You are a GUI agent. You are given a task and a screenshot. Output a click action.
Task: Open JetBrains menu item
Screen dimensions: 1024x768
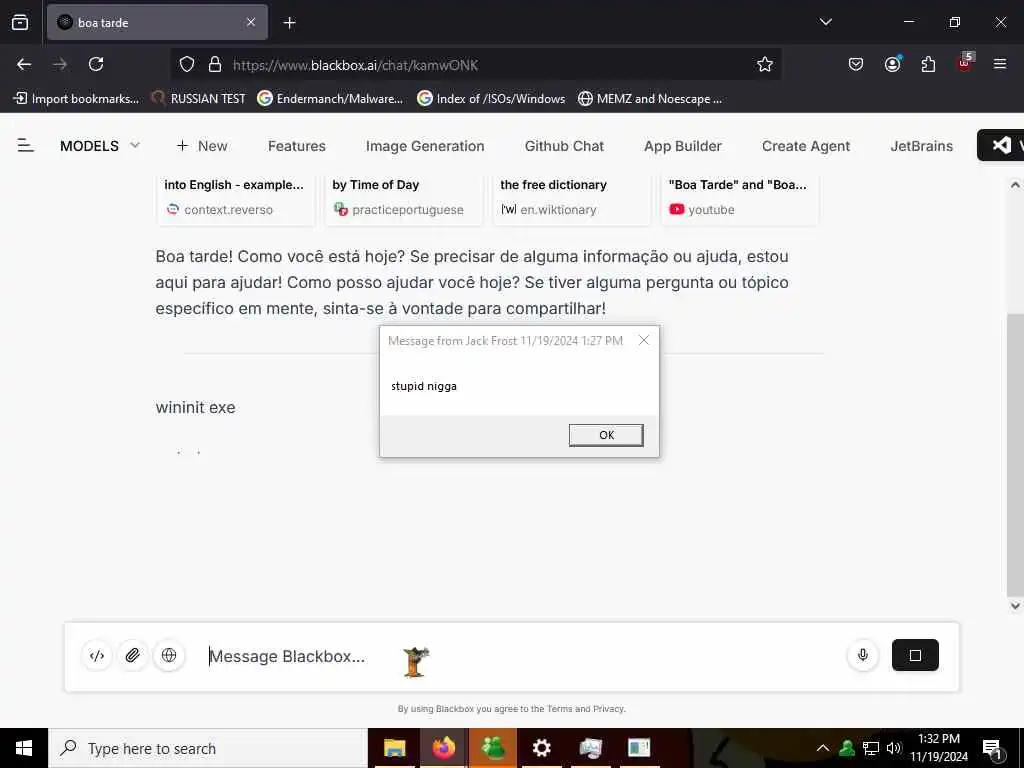(x=921, y=146)
